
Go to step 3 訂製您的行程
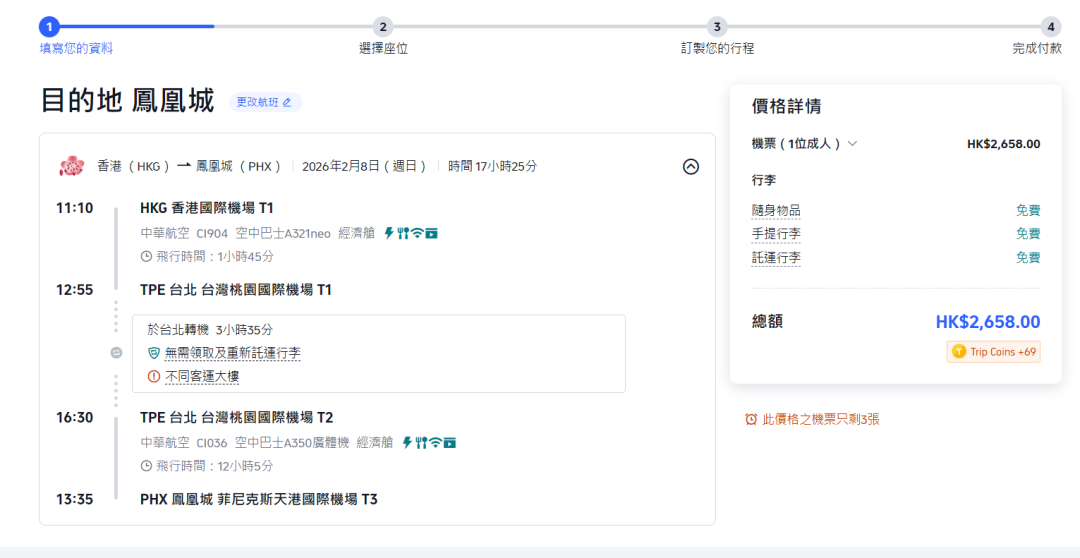pos(717,27)
